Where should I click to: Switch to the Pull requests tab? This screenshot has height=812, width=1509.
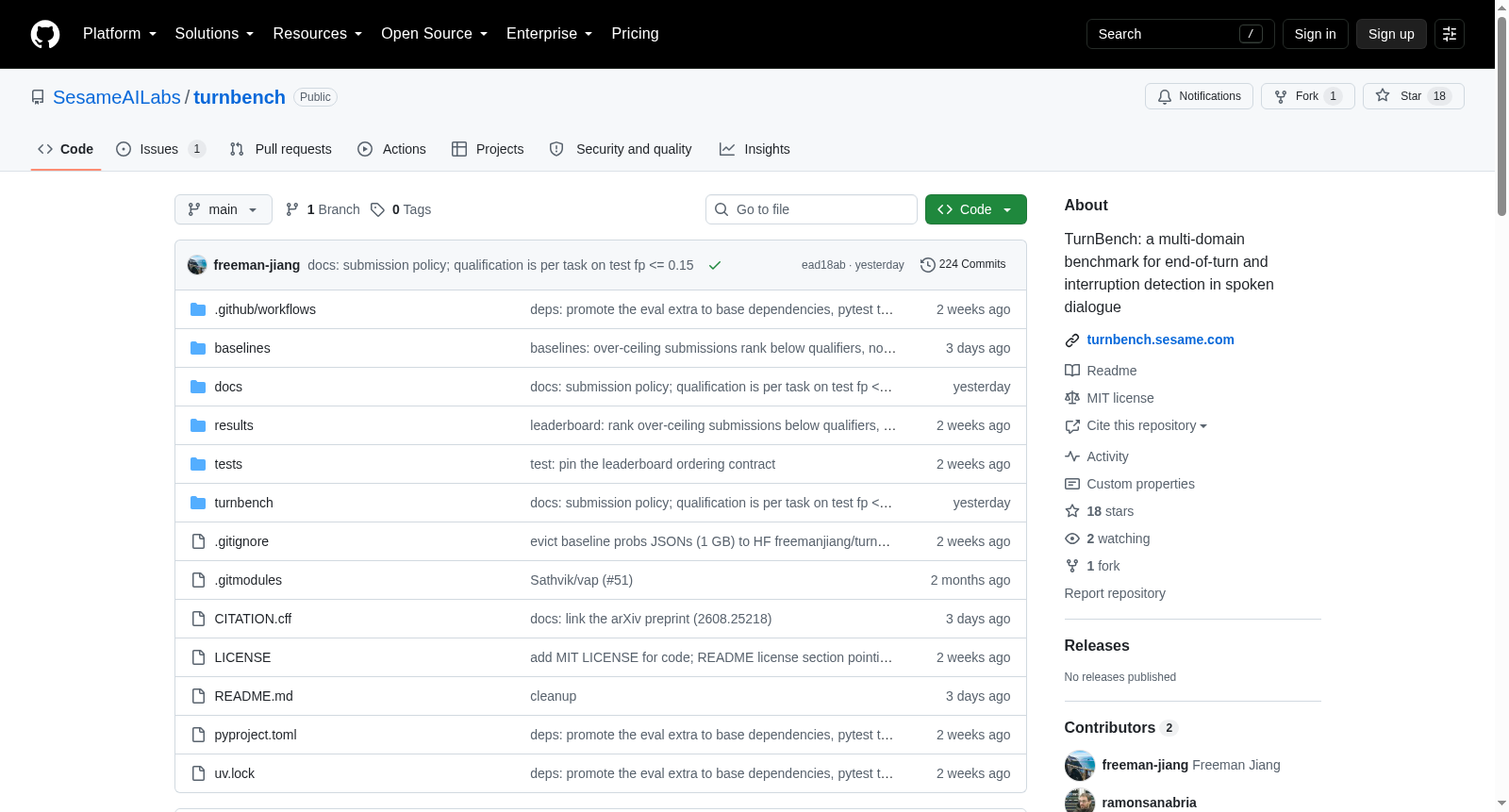click(281, 149)
